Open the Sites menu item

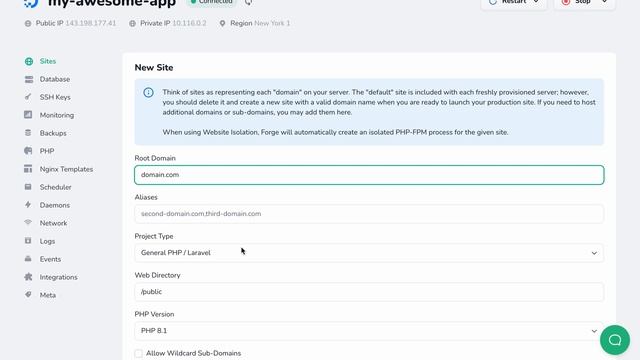(x=48, y=61)
